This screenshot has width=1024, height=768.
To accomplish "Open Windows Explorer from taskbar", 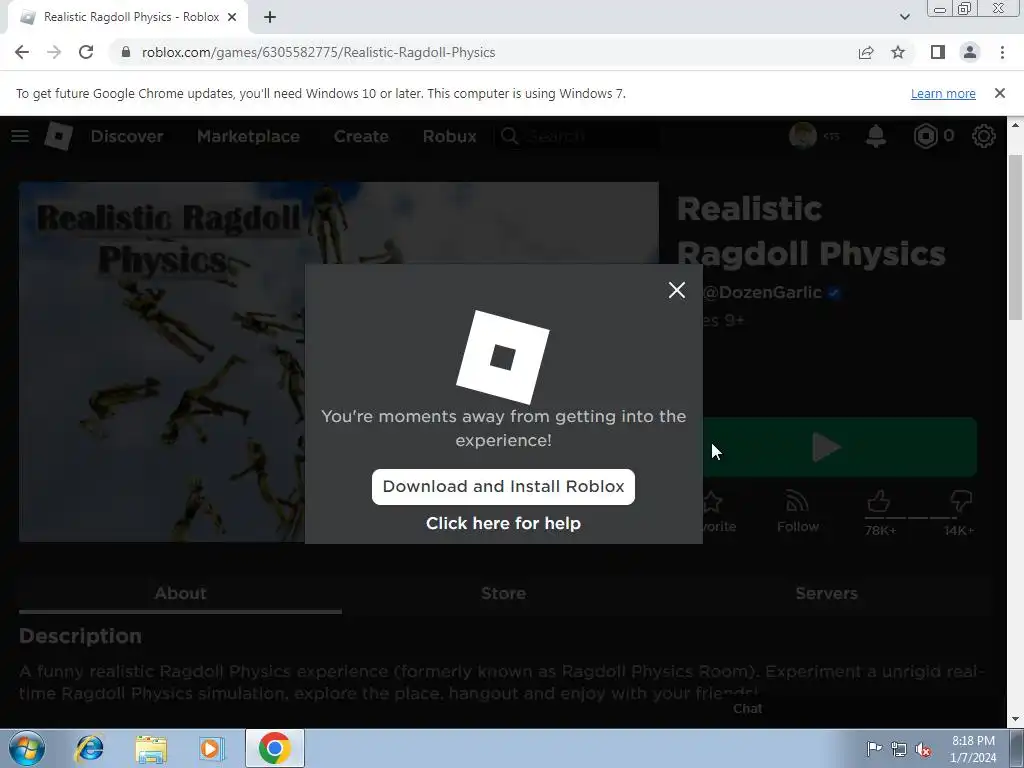I will click(x=151, y=749).
